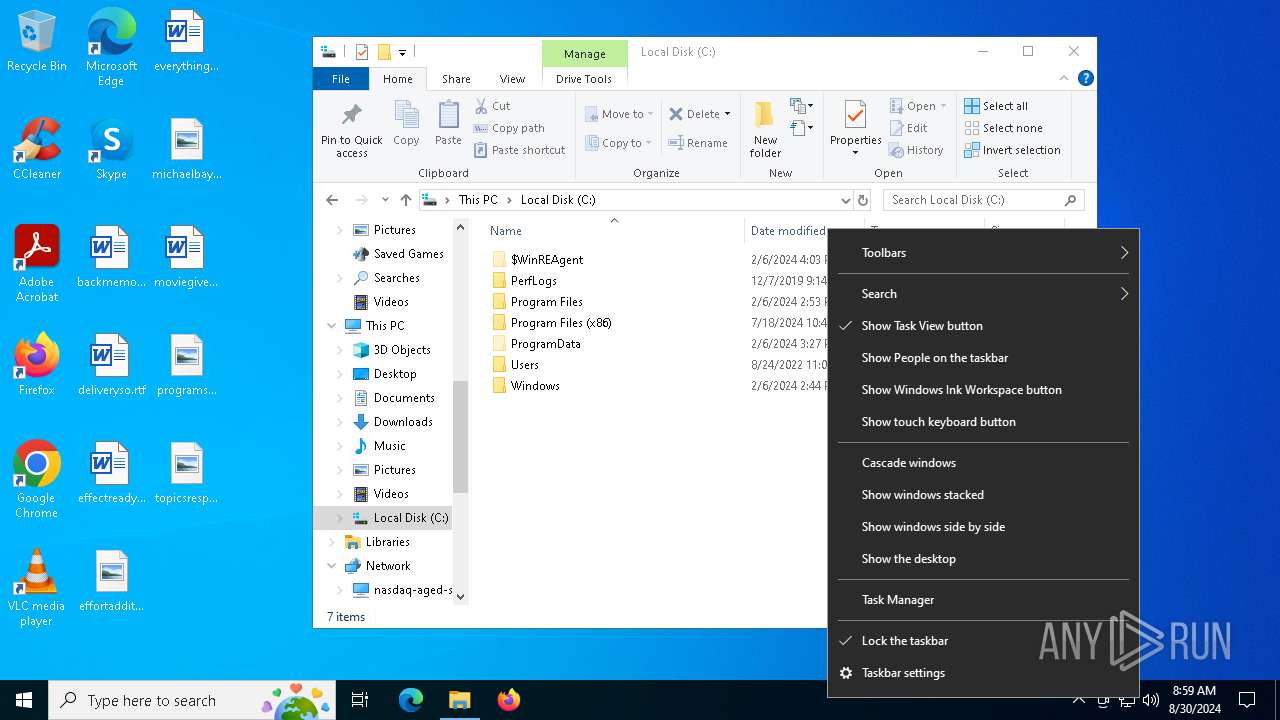
Task: Click the Cut scissors icon
Action: 481,106
